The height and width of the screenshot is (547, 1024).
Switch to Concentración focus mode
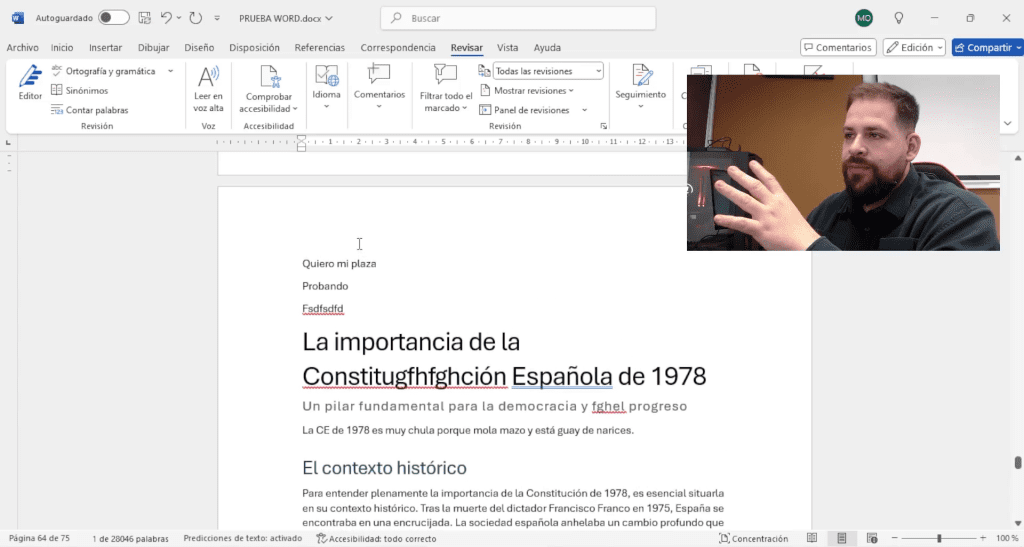(x=753, y=539)
